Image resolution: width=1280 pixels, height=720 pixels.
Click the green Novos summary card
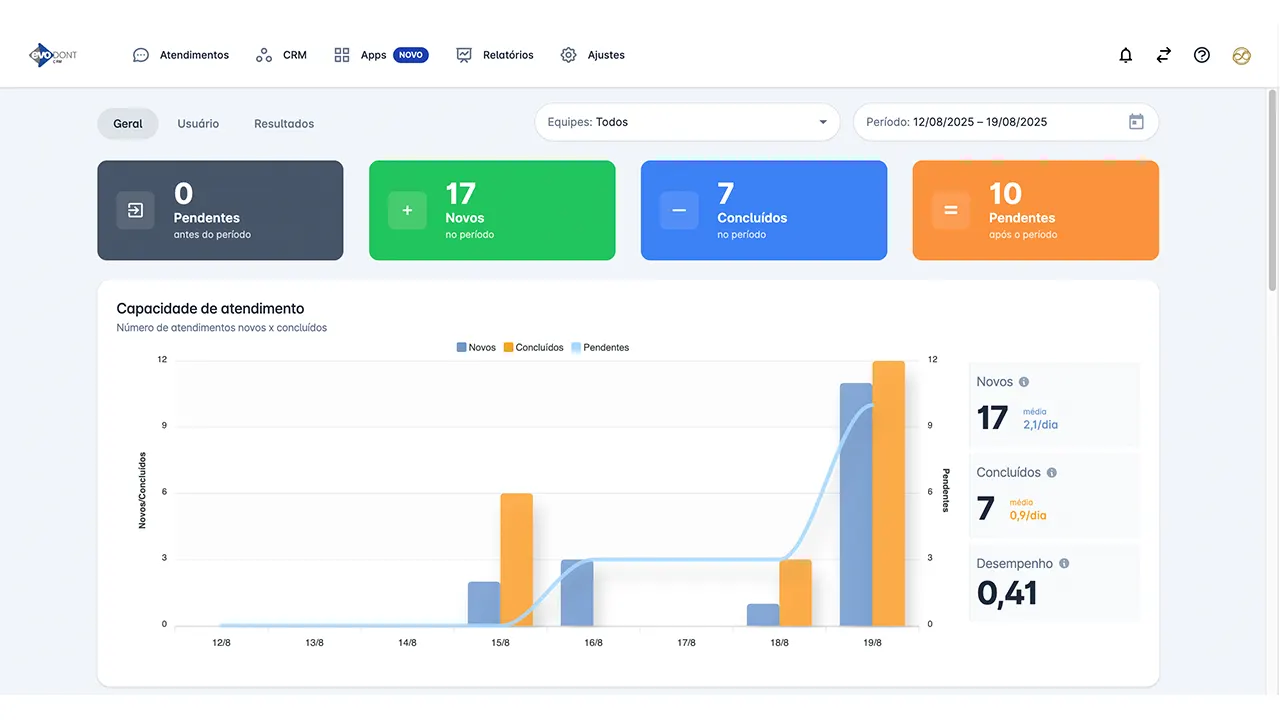[x=492, y=211]
